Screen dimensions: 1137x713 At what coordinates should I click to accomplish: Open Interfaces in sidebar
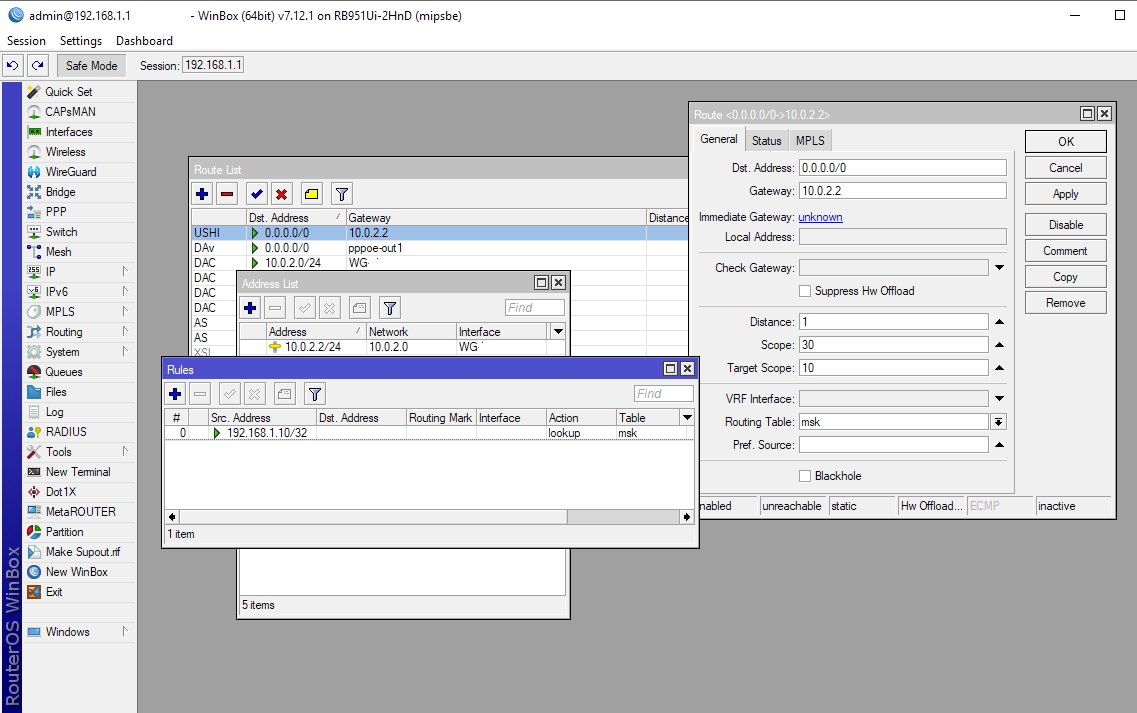69,132
